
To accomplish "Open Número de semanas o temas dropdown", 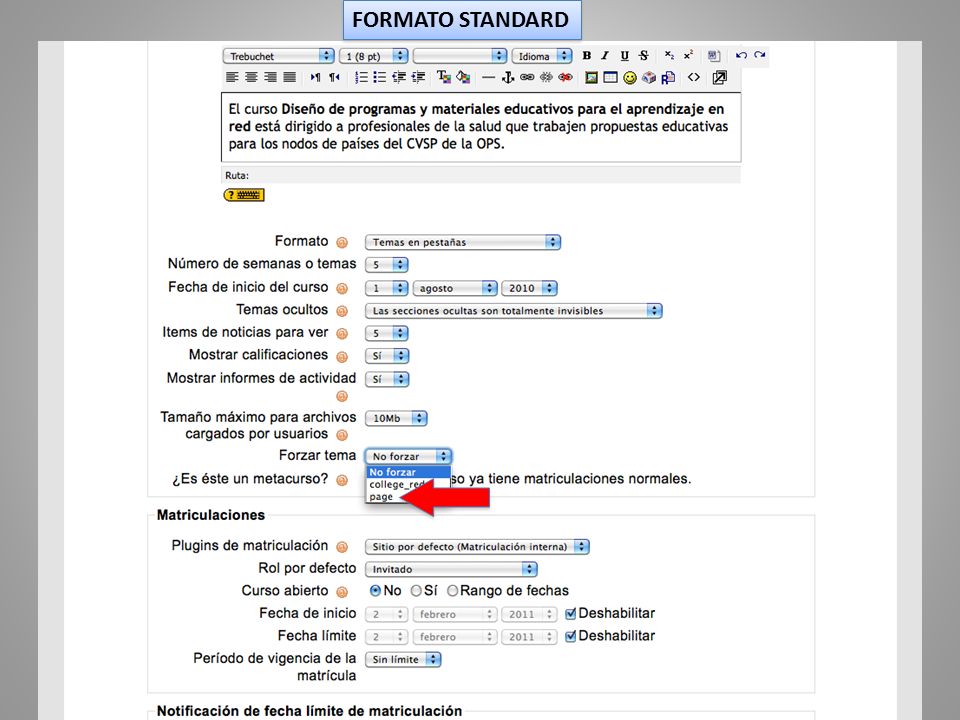I will point(386,264).
